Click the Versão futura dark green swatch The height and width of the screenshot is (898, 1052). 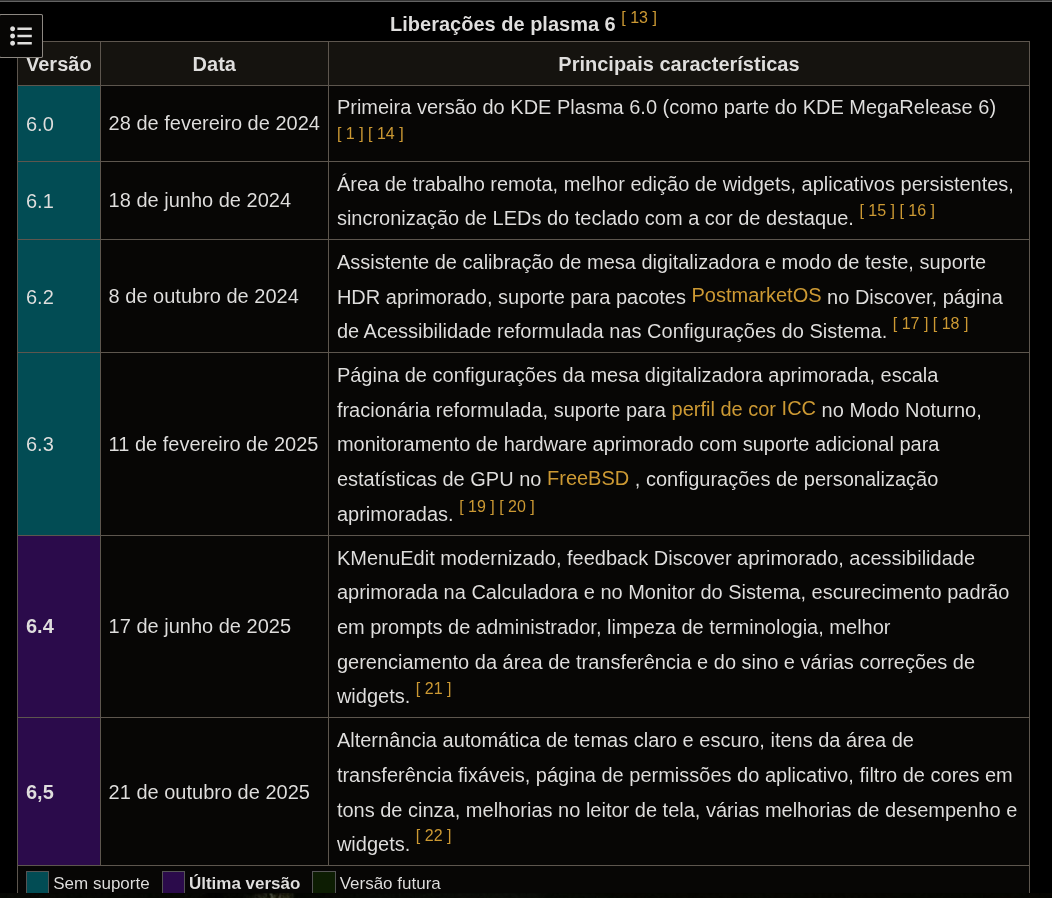pyautogui.click(x=324, y=883)
